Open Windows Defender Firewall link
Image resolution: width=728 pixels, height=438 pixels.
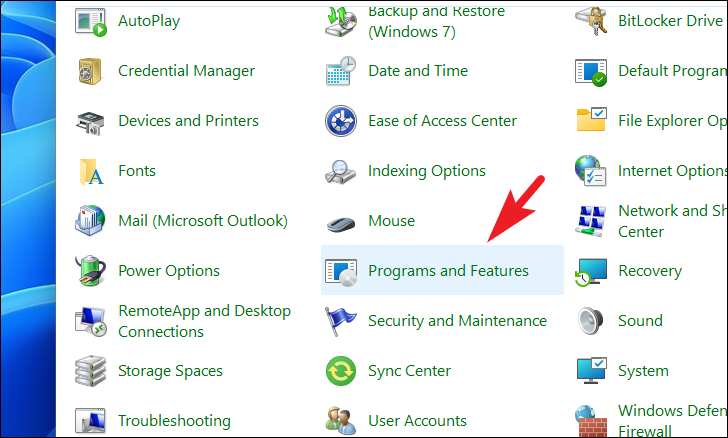[x=673, y=421]
